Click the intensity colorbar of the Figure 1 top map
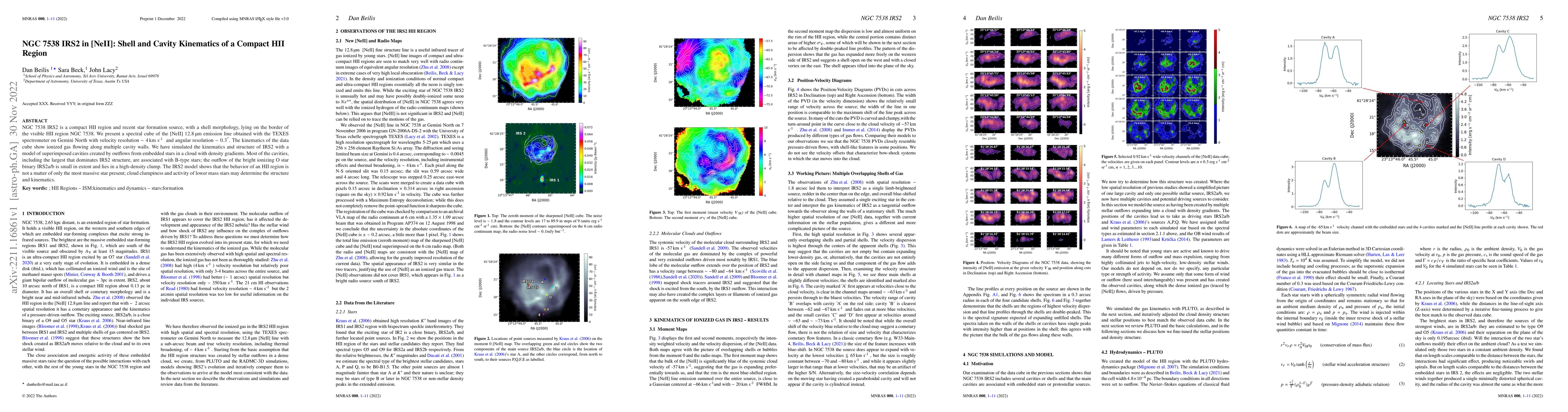Image resolution: width=1568 pixels, height=412 pixels. pos(581,71)
